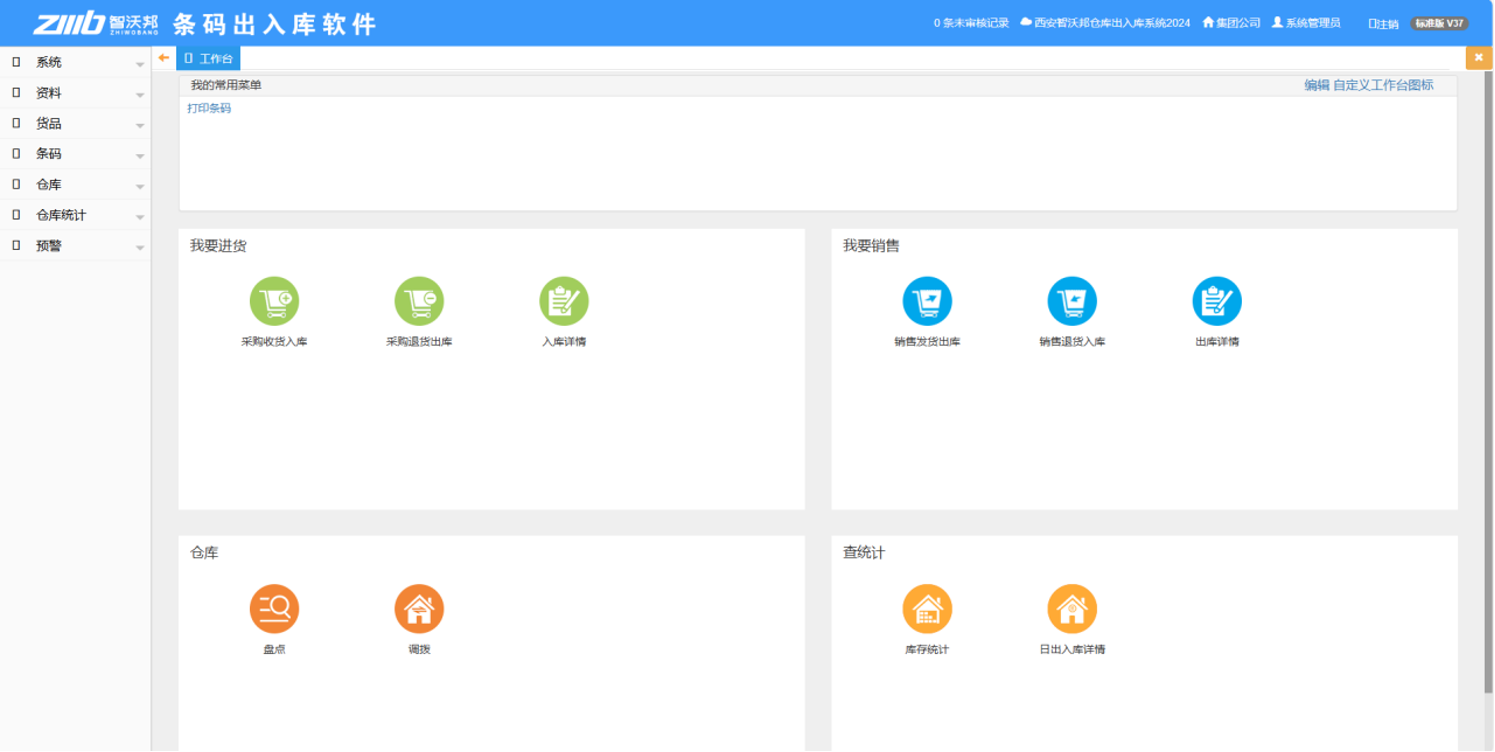The height and width of the screenshot is (752, 1495).
Task: Open the 打印条码 shortcut link
Action: point(209,108)
